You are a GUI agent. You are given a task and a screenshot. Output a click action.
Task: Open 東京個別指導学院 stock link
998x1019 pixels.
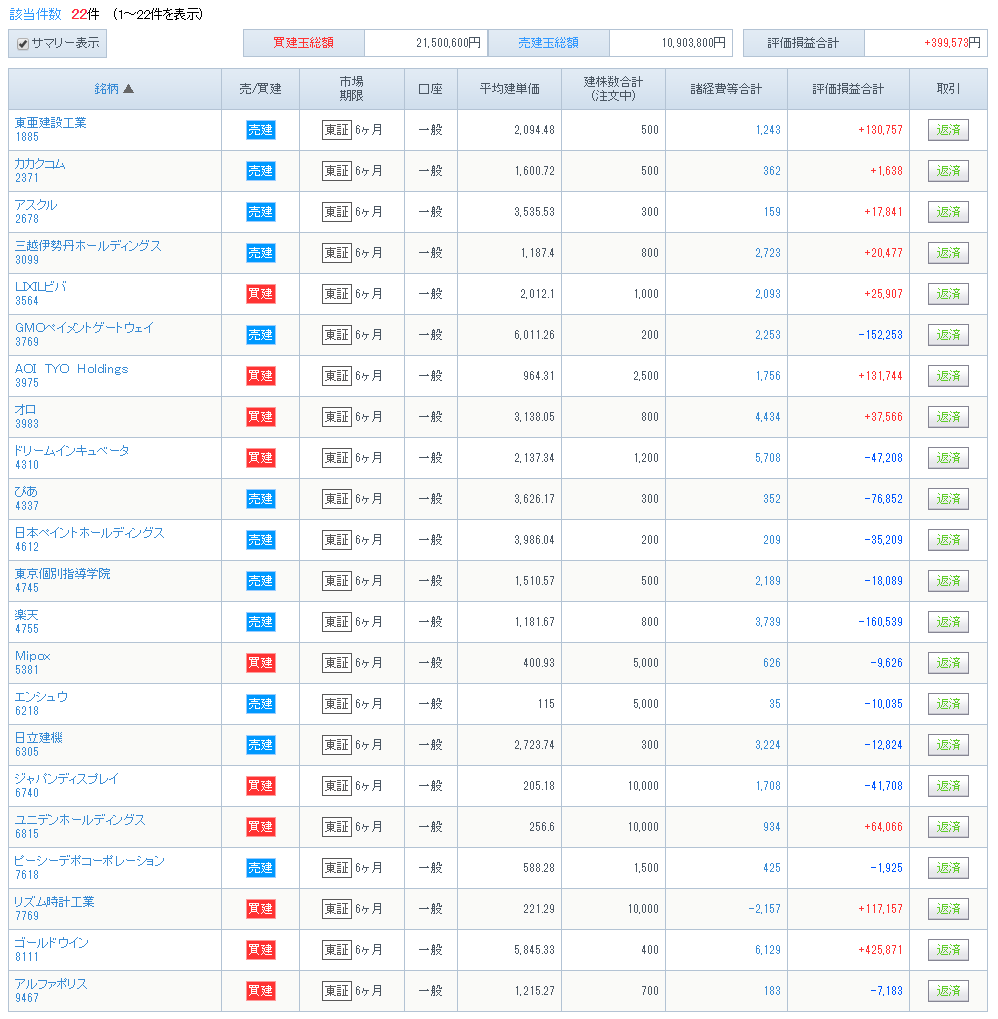coord(62,573)
